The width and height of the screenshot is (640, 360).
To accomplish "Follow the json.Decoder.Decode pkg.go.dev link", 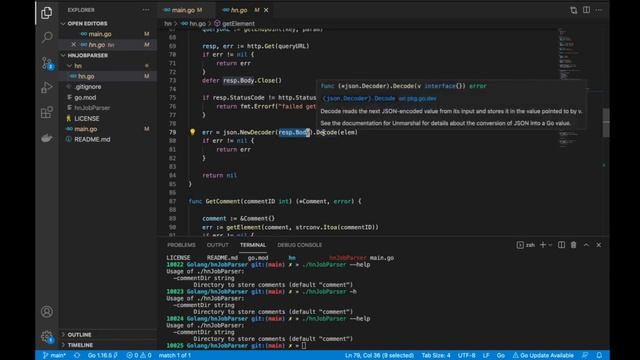I will click(380, 98).
